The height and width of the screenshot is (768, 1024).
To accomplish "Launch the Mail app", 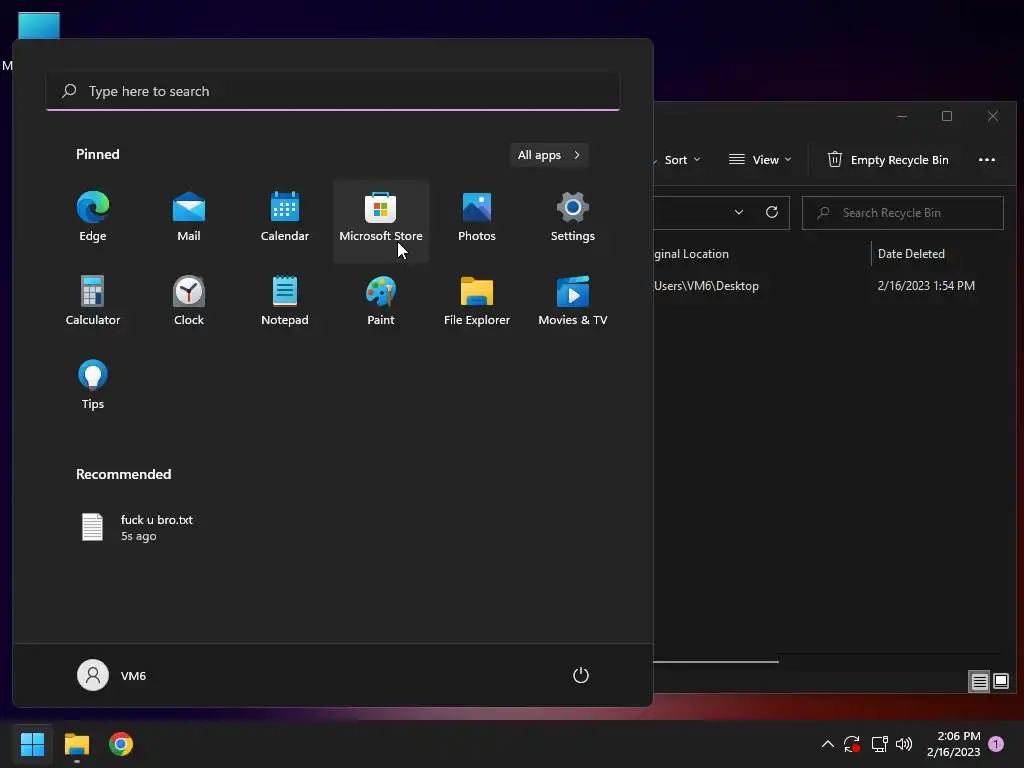I will pos(189,217).
